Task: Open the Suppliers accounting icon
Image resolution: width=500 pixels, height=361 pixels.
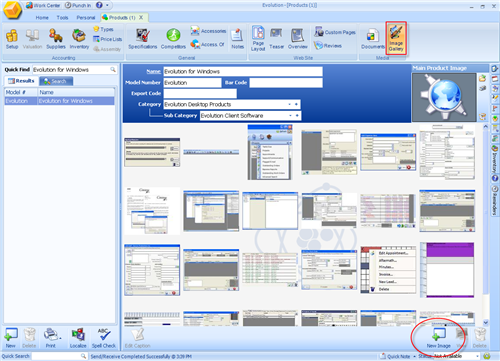Action: 56,39
